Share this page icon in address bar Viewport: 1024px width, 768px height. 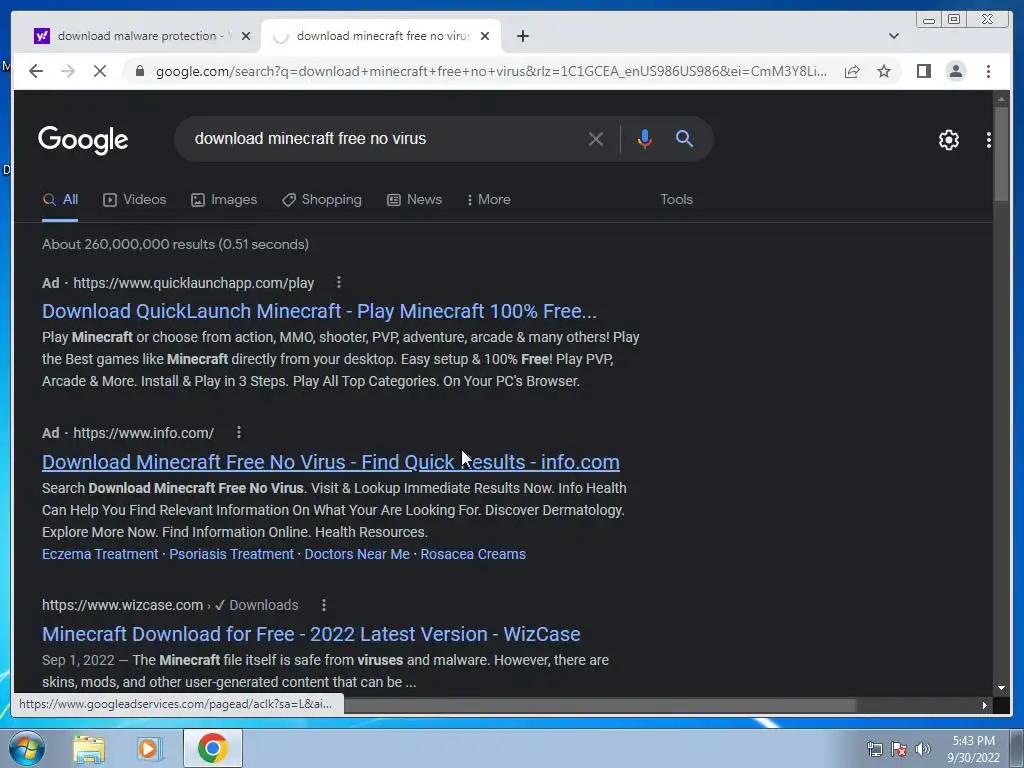click(x=852, y=71)
